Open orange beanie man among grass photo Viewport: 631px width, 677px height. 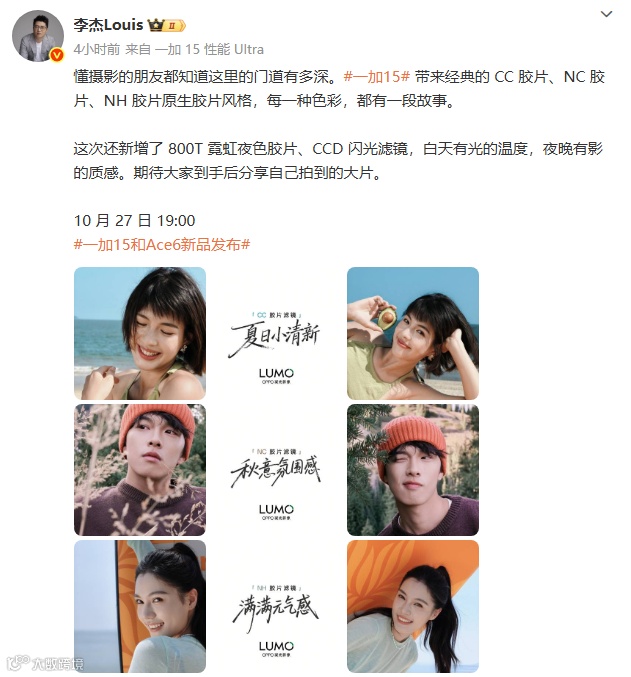(x=140, y=470)
